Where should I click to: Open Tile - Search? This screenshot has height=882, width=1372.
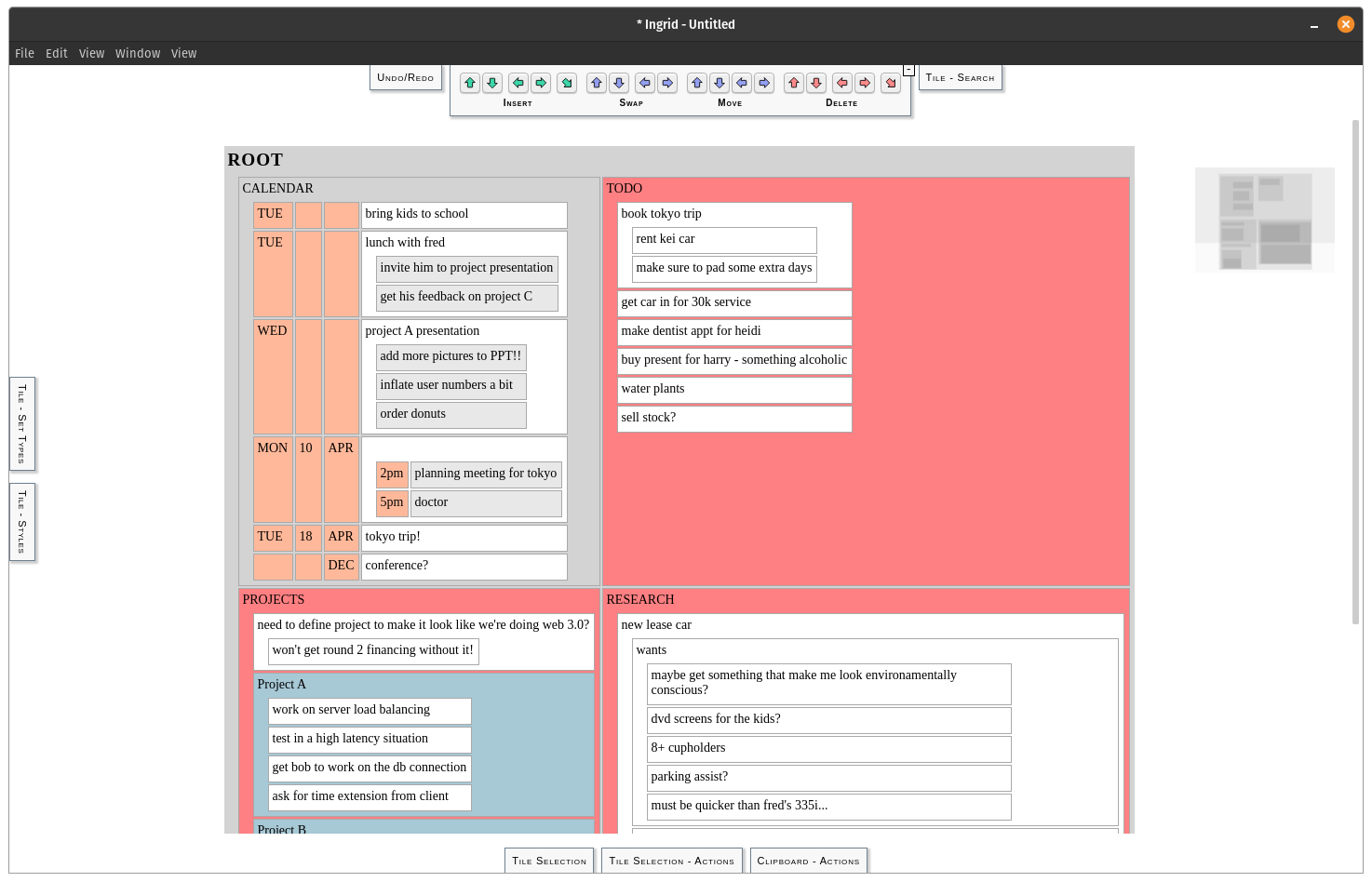960,78
